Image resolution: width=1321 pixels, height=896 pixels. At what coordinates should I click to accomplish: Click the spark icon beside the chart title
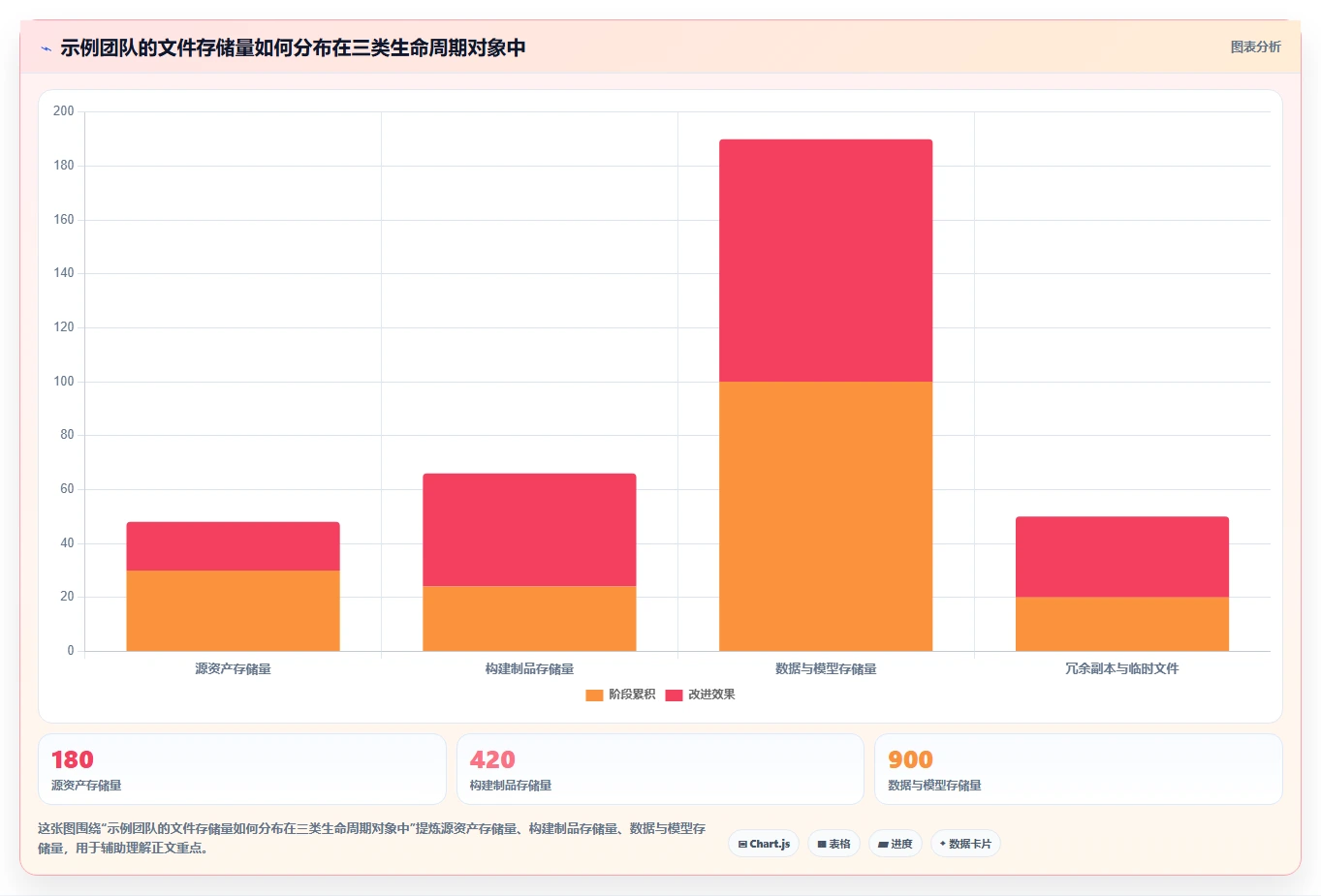click(46, 48)
